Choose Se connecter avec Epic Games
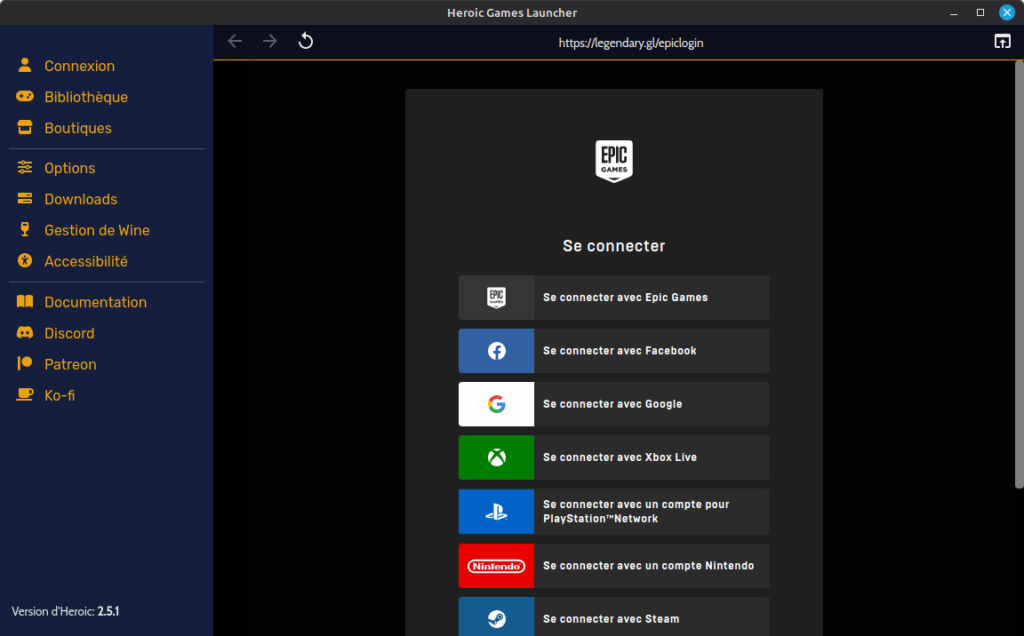 pyautogui.click(x=614, y=297)
